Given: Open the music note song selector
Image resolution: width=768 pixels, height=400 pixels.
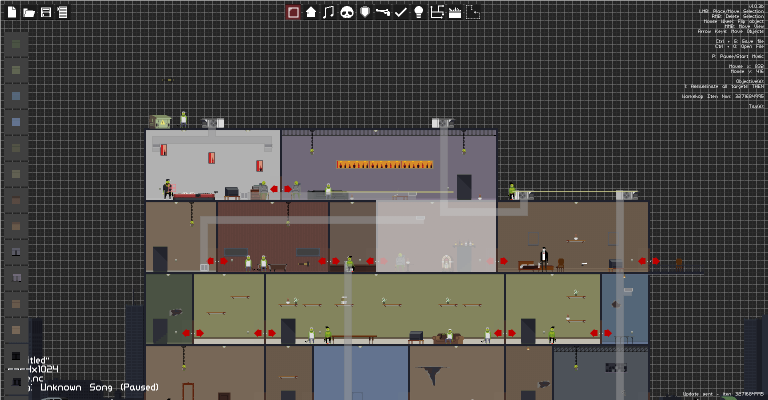Looking at the screenshot, I should click(329, 12).
